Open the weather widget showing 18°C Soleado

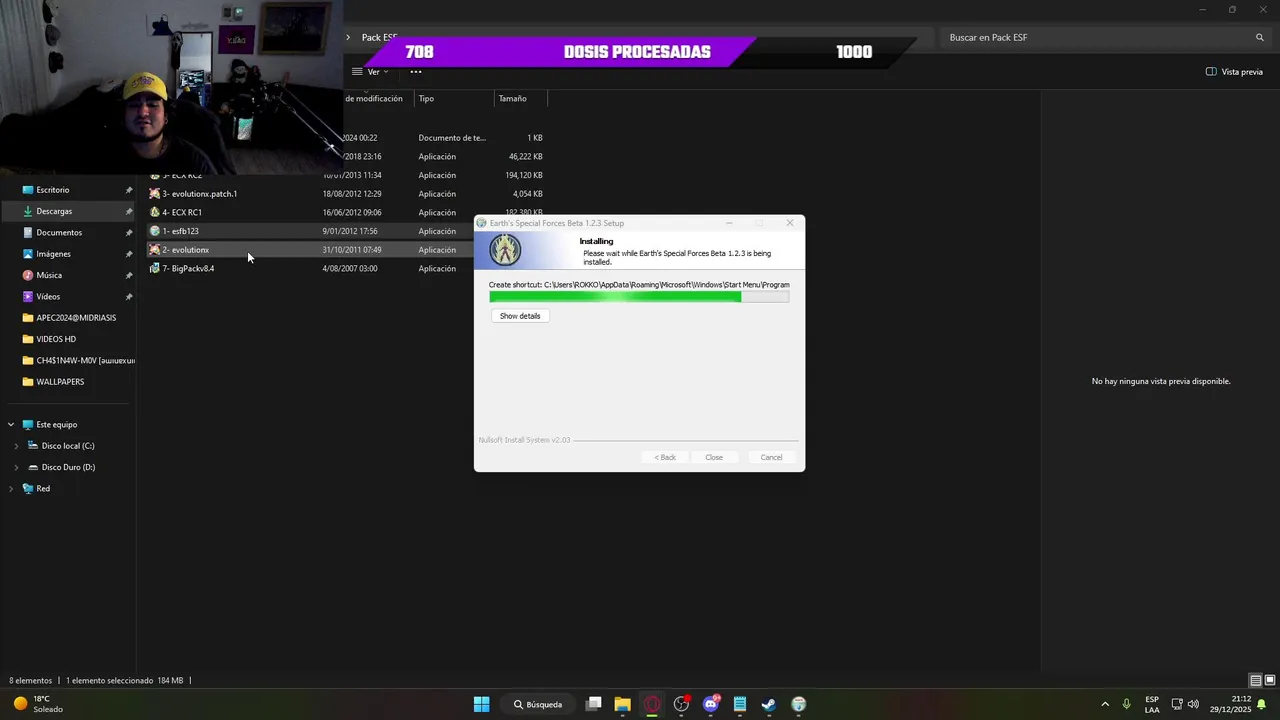(38, 704)
